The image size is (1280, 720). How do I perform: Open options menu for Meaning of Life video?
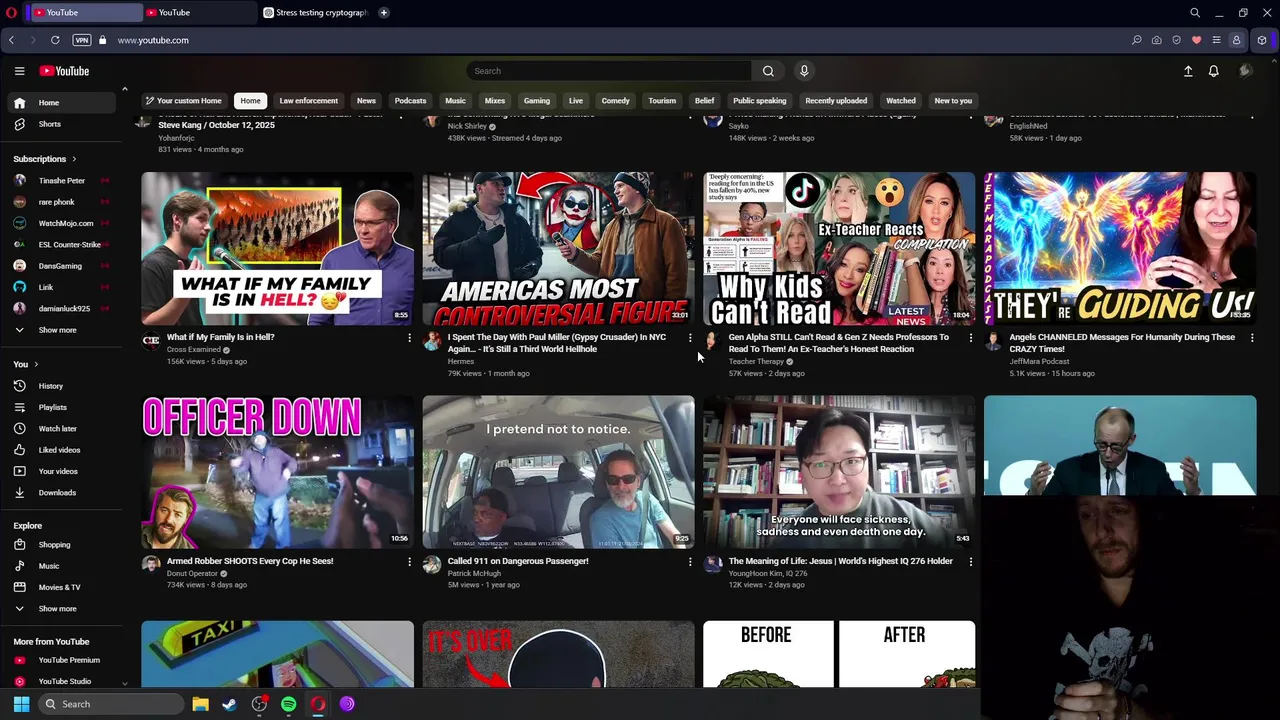(x=970, y=562)
